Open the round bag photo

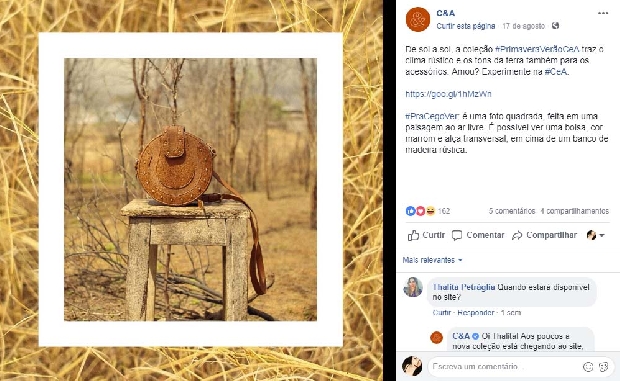click(x=190, y=189)
